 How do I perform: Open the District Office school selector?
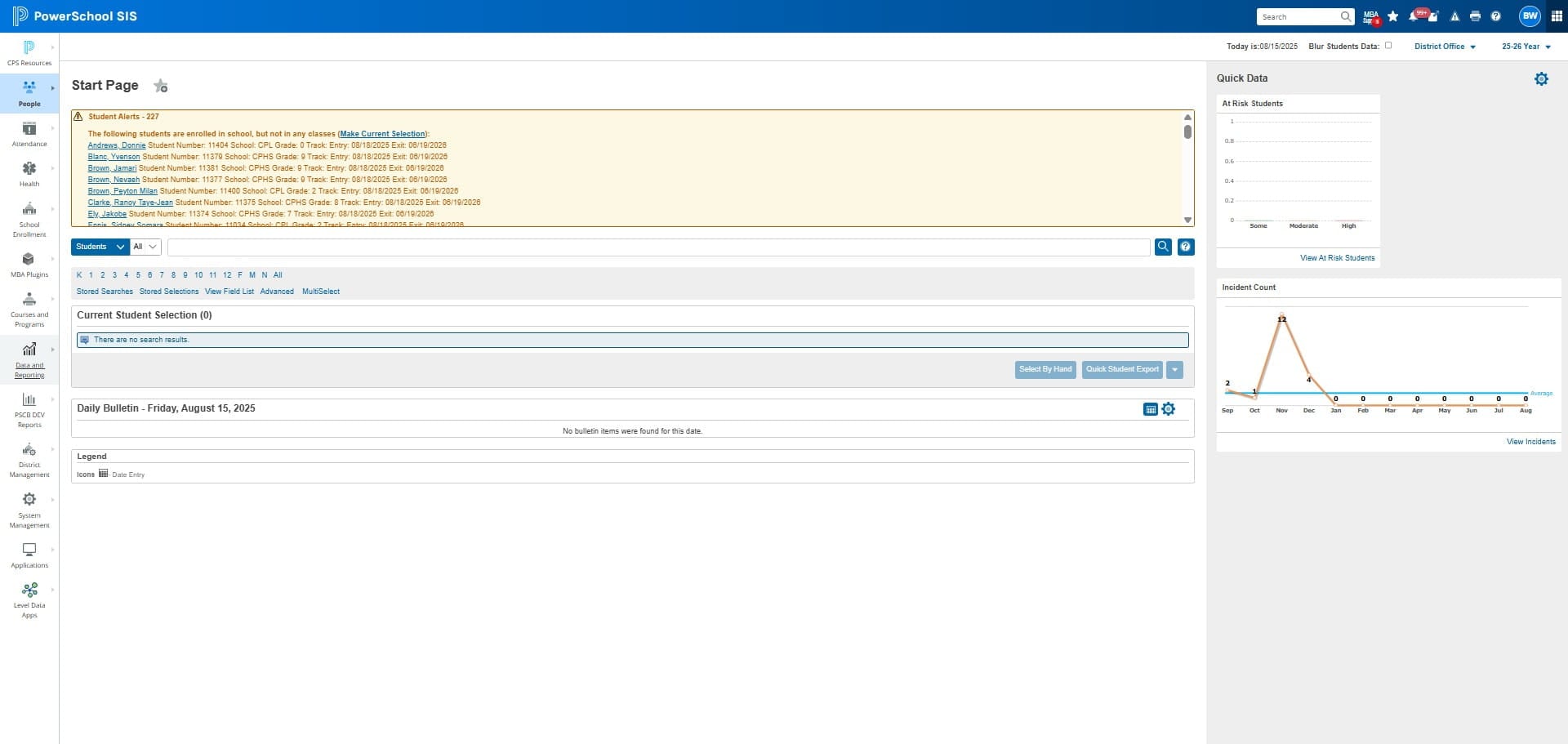click(1445, 47)
